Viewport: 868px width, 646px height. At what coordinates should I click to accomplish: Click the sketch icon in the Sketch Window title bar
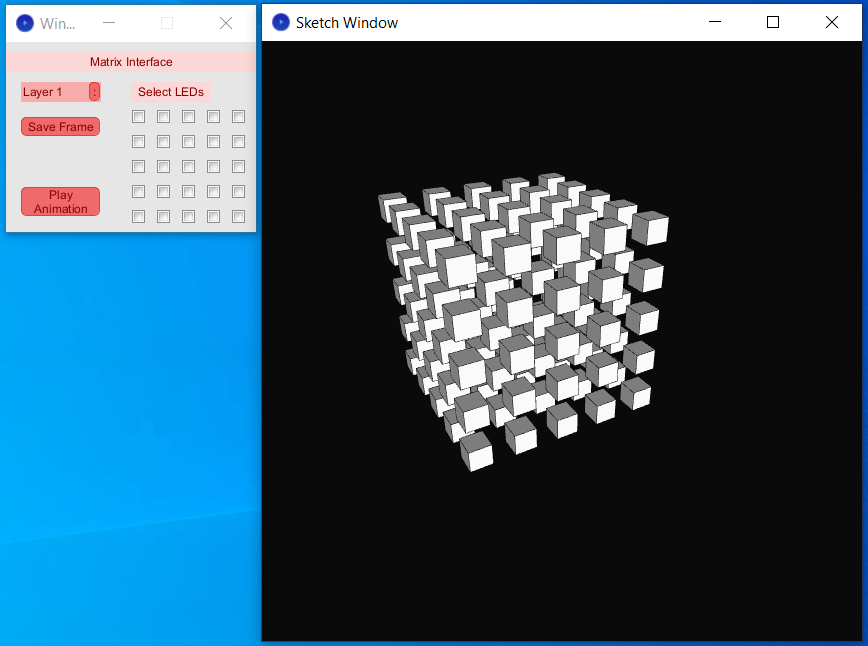pyautogui.click(x=280, y=22)
